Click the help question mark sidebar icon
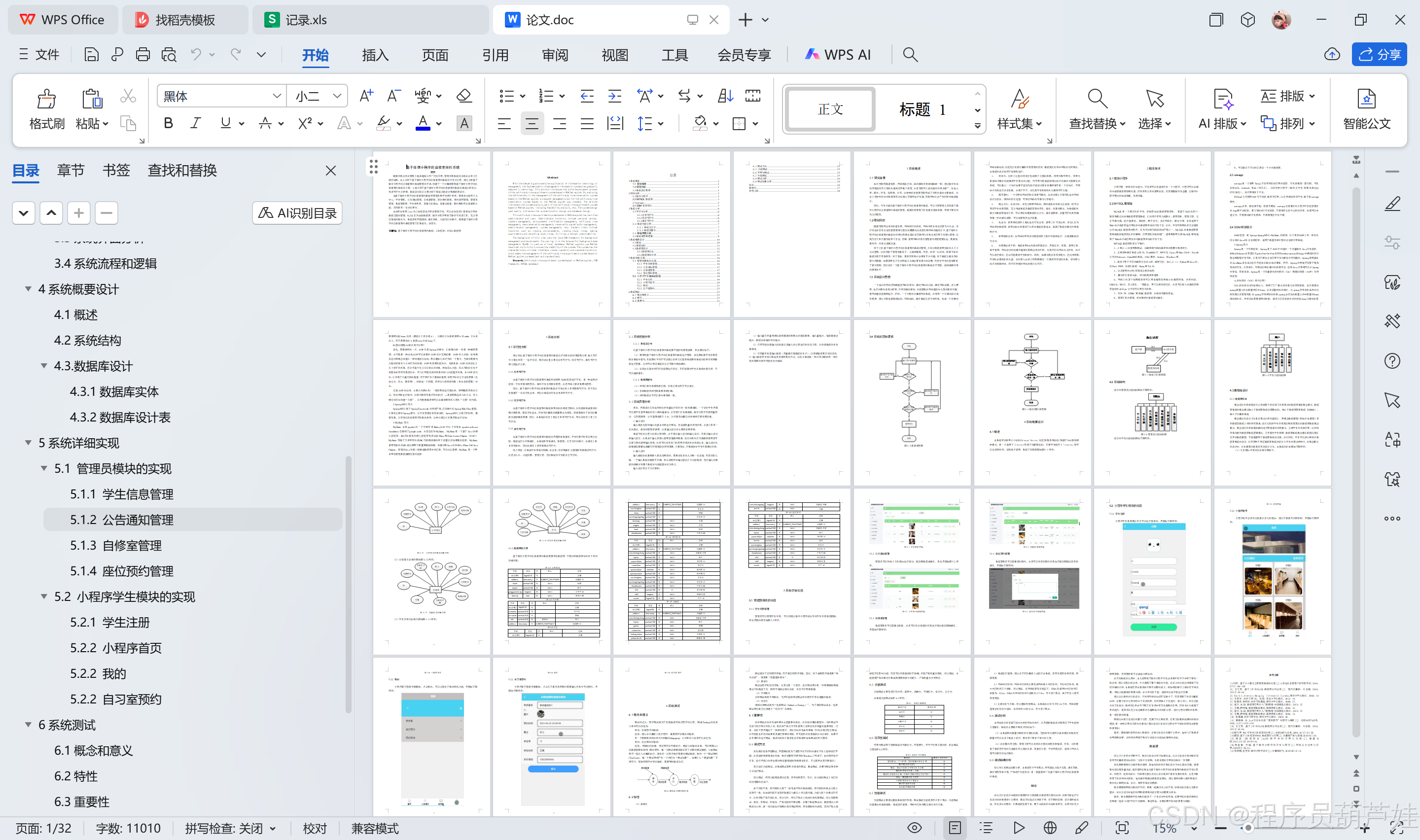Viewport: 1420px width, 840px height. tap(1392, 361)
